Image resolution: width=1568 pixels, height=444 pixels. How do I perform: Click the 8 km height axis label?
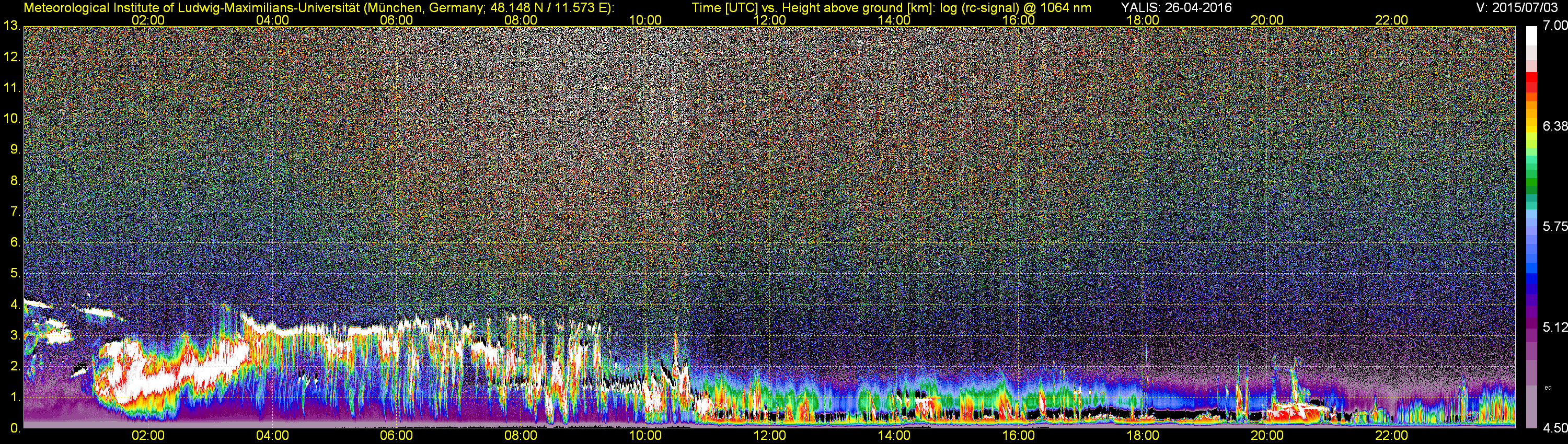[x=15, y=181]
